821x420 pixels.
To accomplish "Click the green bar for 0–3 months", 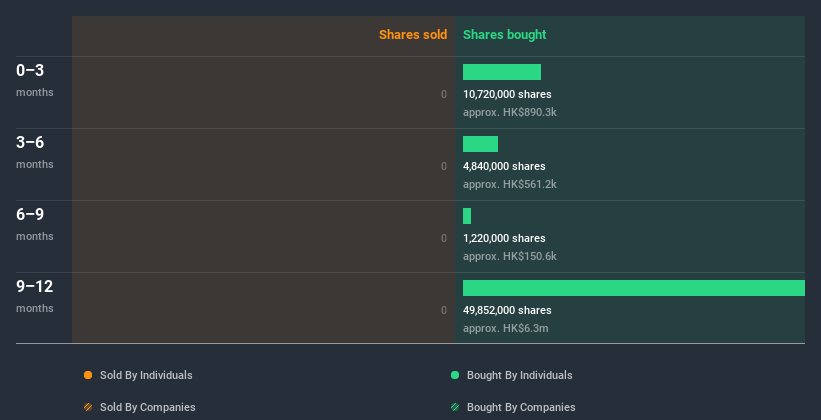I will coord(502,72).
